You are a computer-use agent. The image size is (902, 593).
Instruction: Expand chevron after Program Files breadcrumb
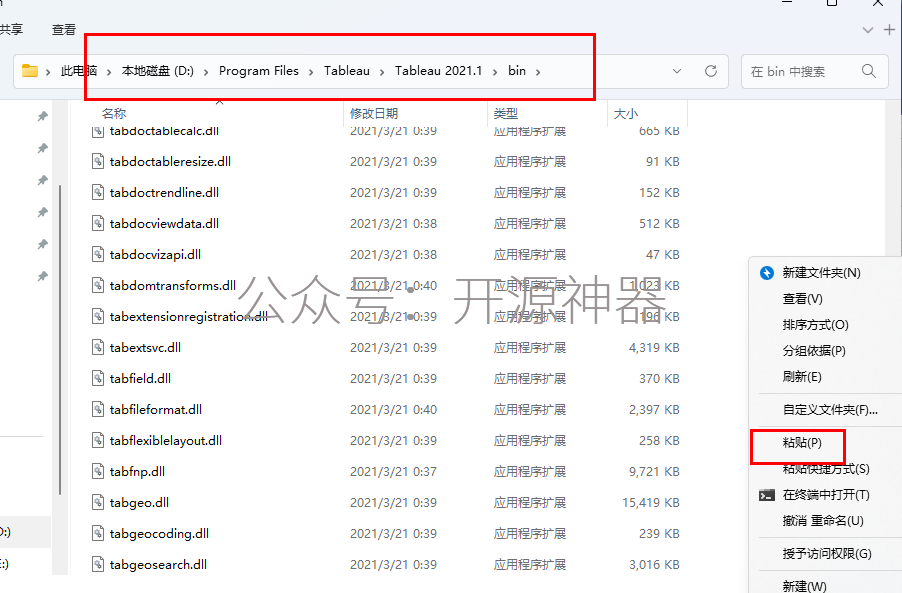coord(311,72)
